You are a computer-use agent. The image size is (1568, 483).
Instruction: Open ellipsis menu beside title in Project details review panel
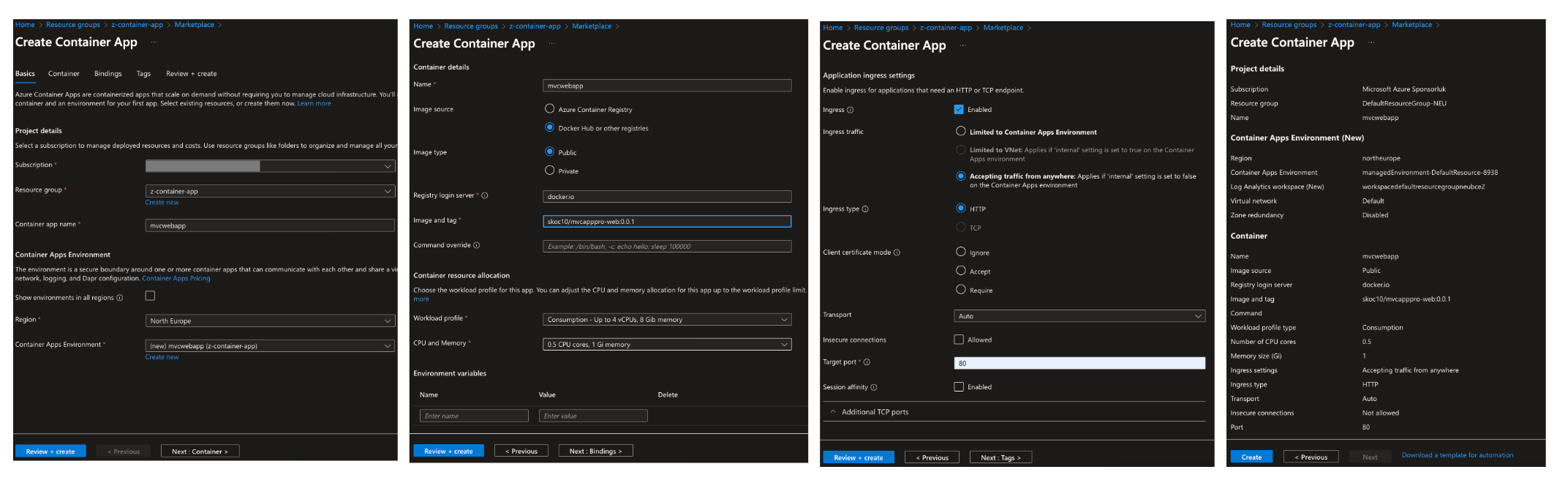pyautogui.click(x=1372, y=42)
